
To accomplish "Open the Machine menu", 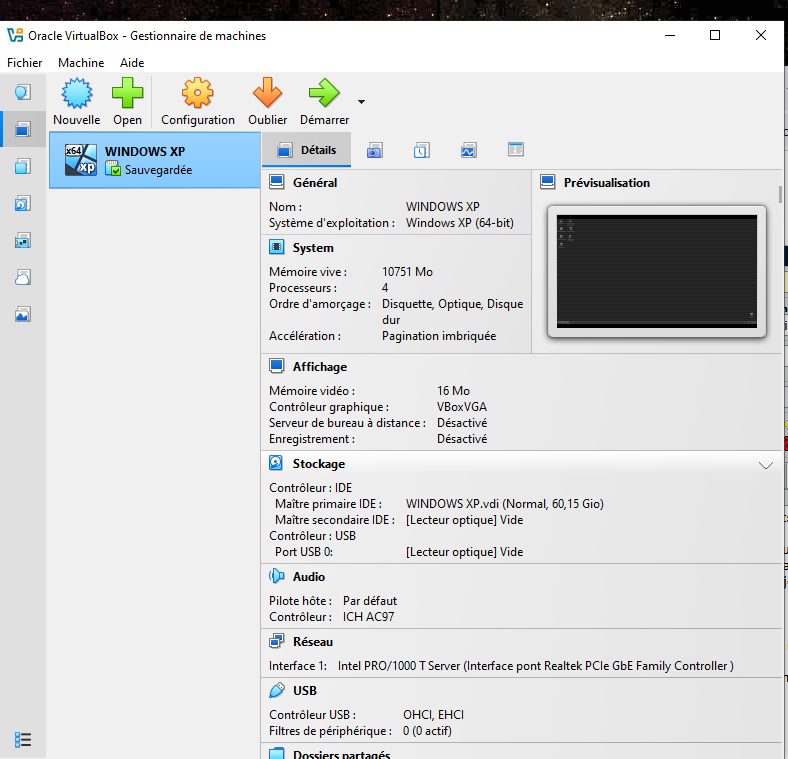I will tap(81, 62).
